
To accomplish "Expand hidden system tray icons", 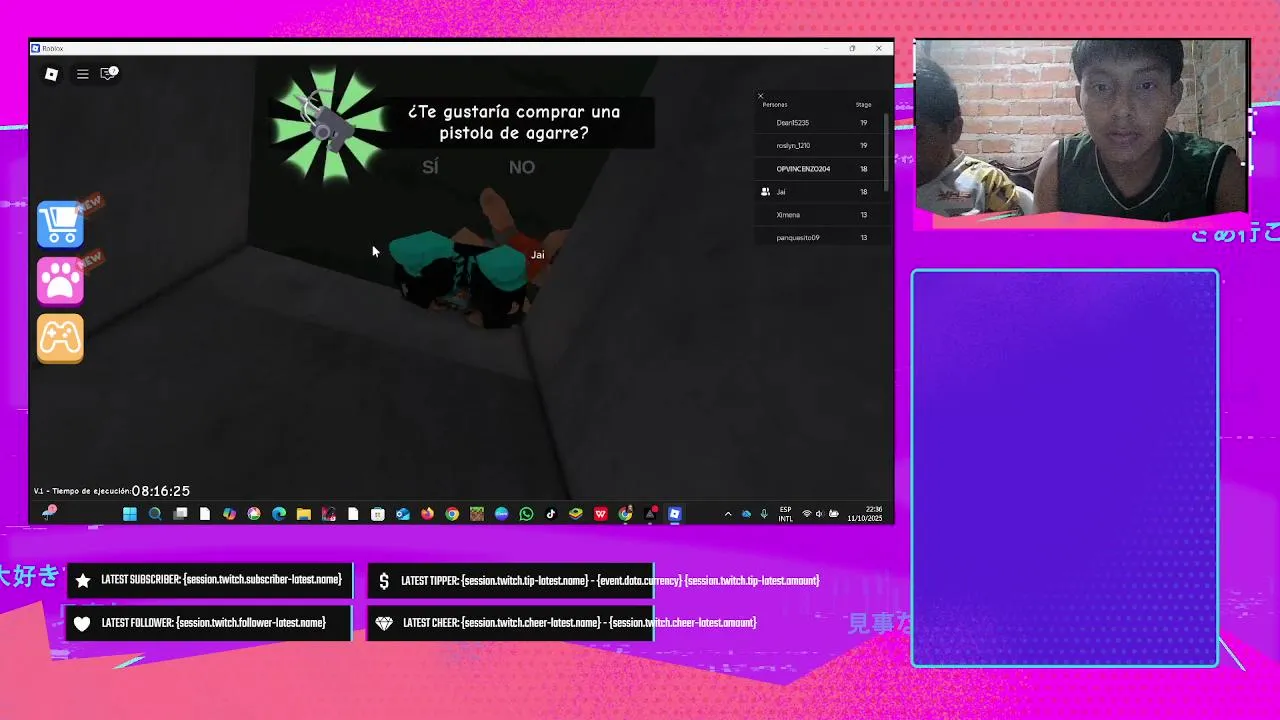I will tap(728, 514).
